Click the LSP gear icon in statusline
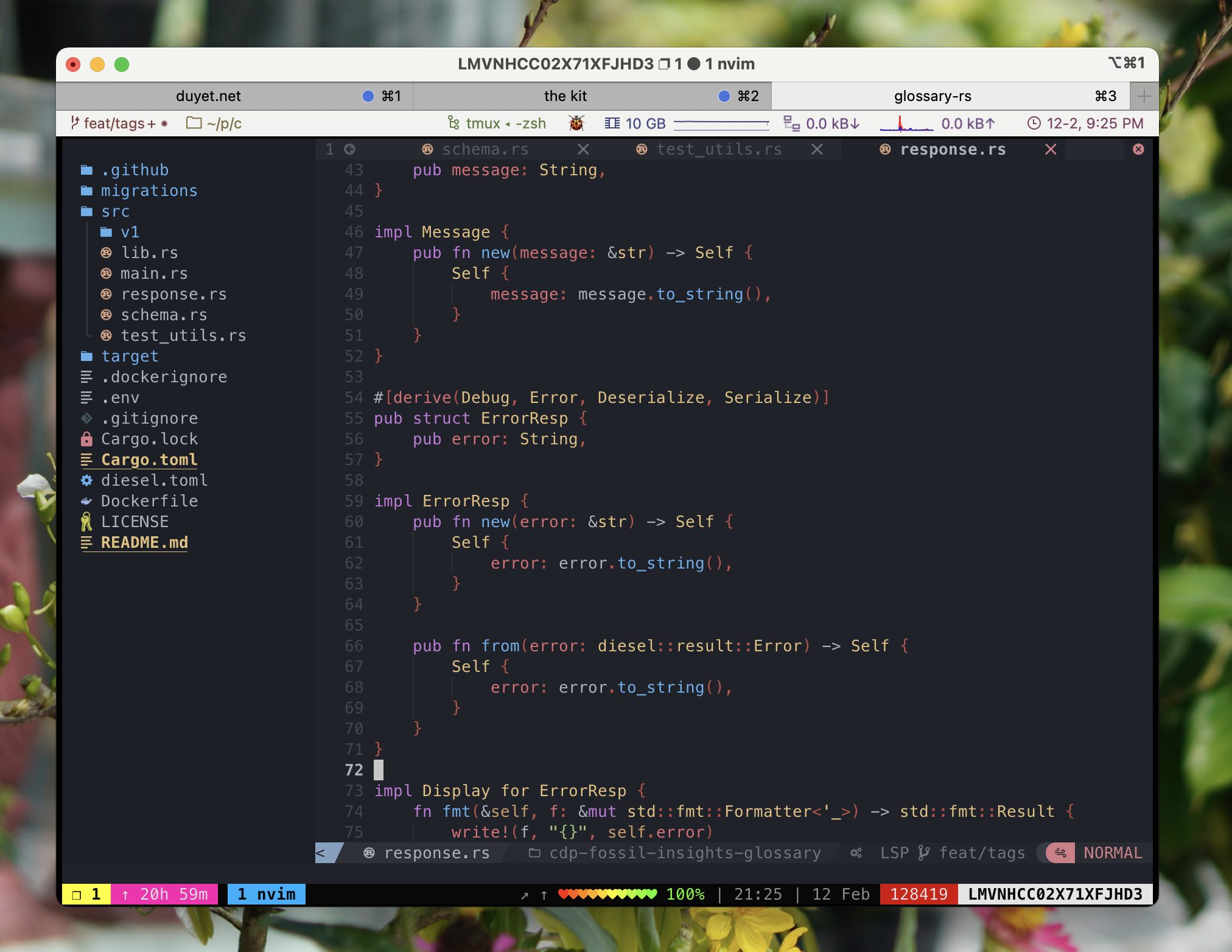Viewport: 1232px width, 952px height. [856, 853]
